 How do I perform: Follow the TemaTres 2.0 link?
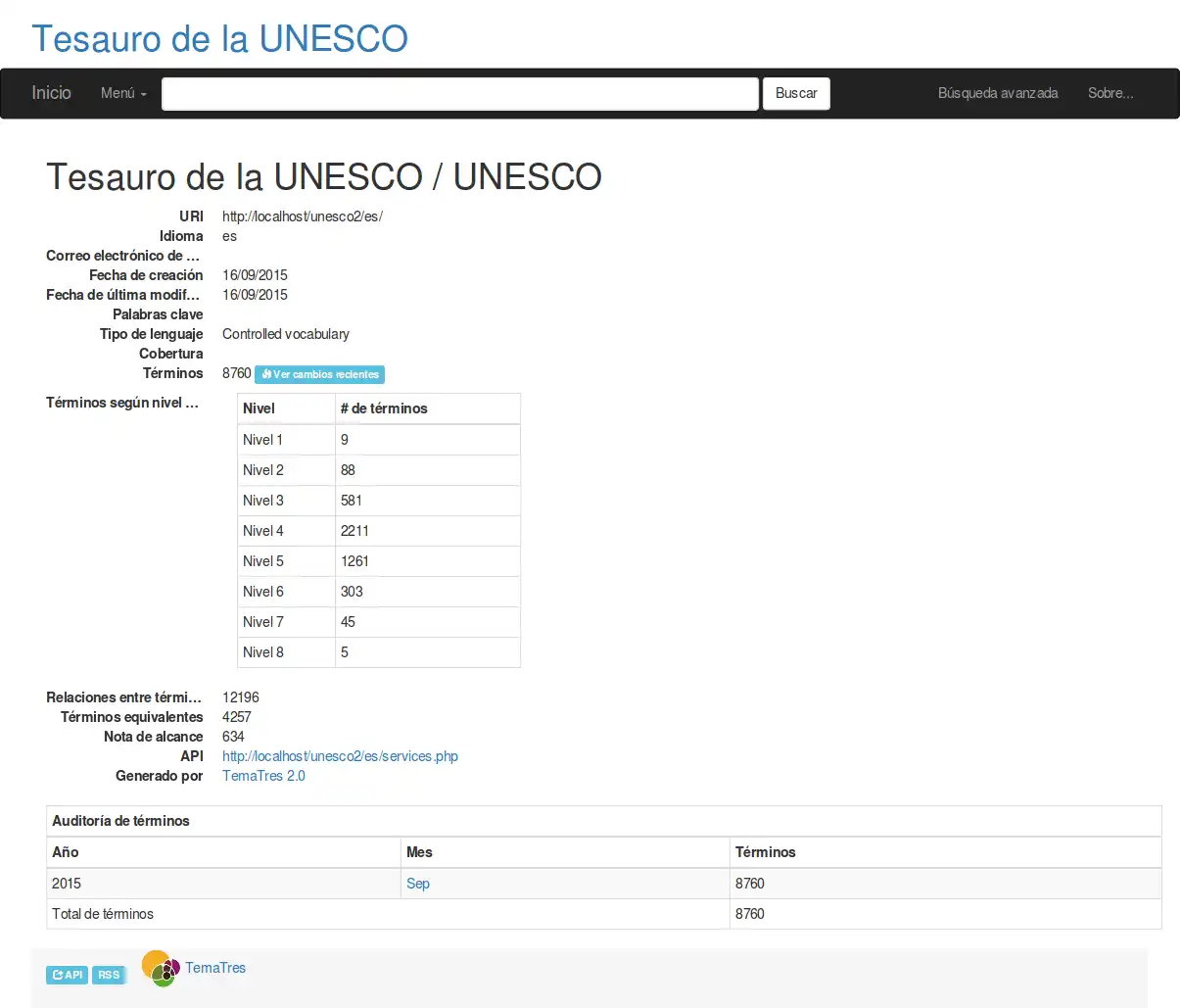coord(263,776)
